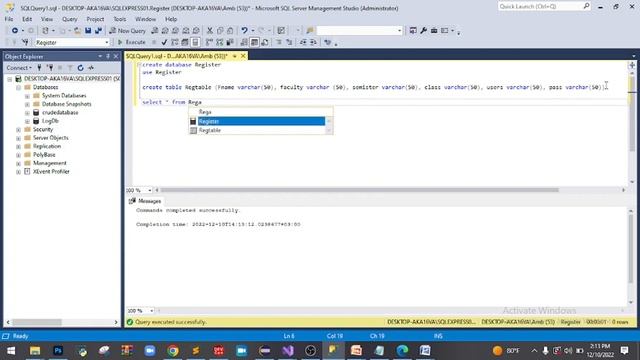This screenshot has width=640, height=360.
Task: Open the View menu
Action: coord(47,19)
